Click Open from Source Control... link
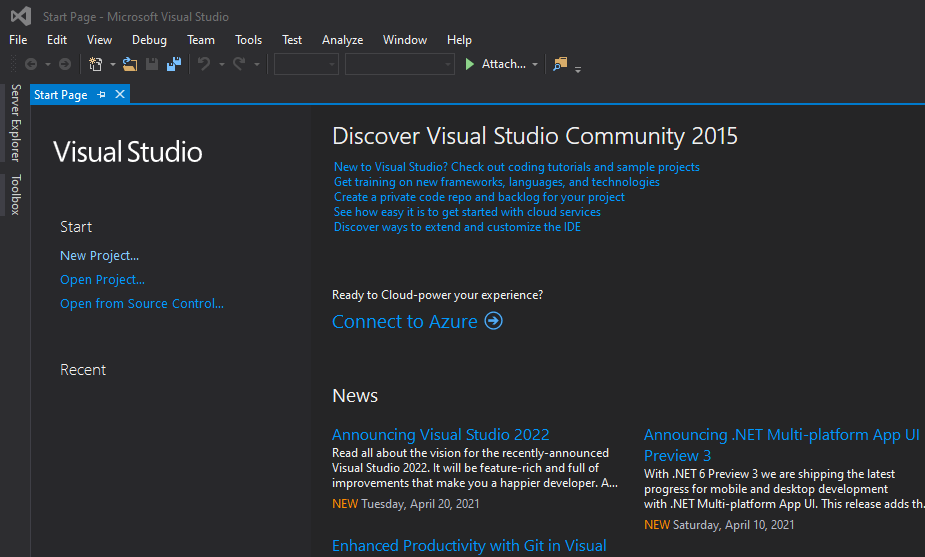Image resolution: width=925 pixels, height=557 pixels. point(142,303)
